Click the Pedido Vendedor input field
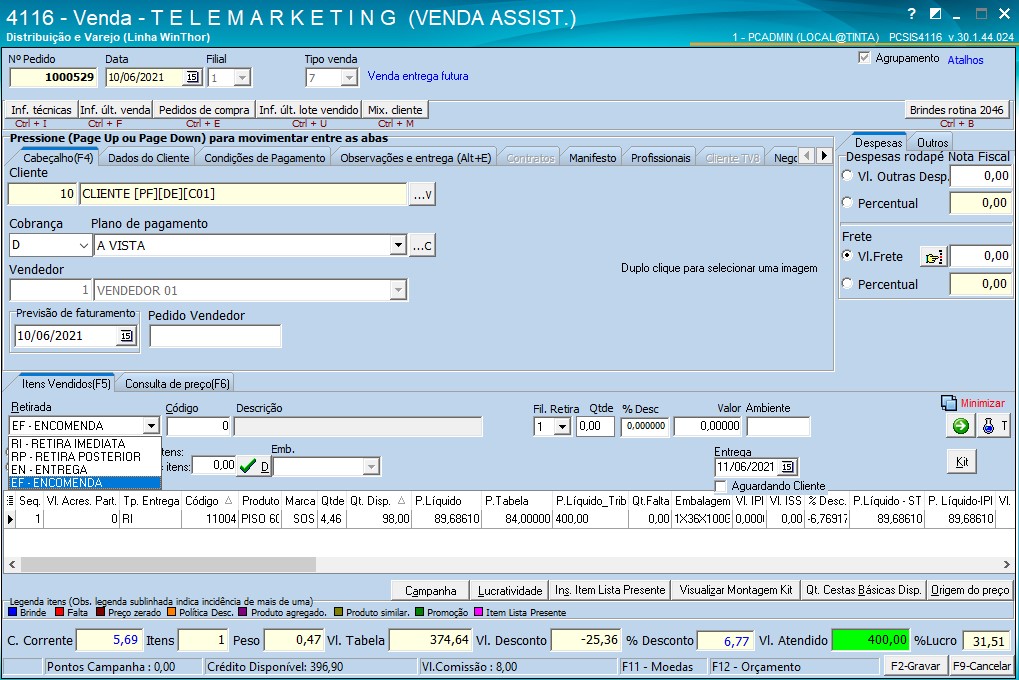The image size is (1019, 680). (x=215, y=336)
